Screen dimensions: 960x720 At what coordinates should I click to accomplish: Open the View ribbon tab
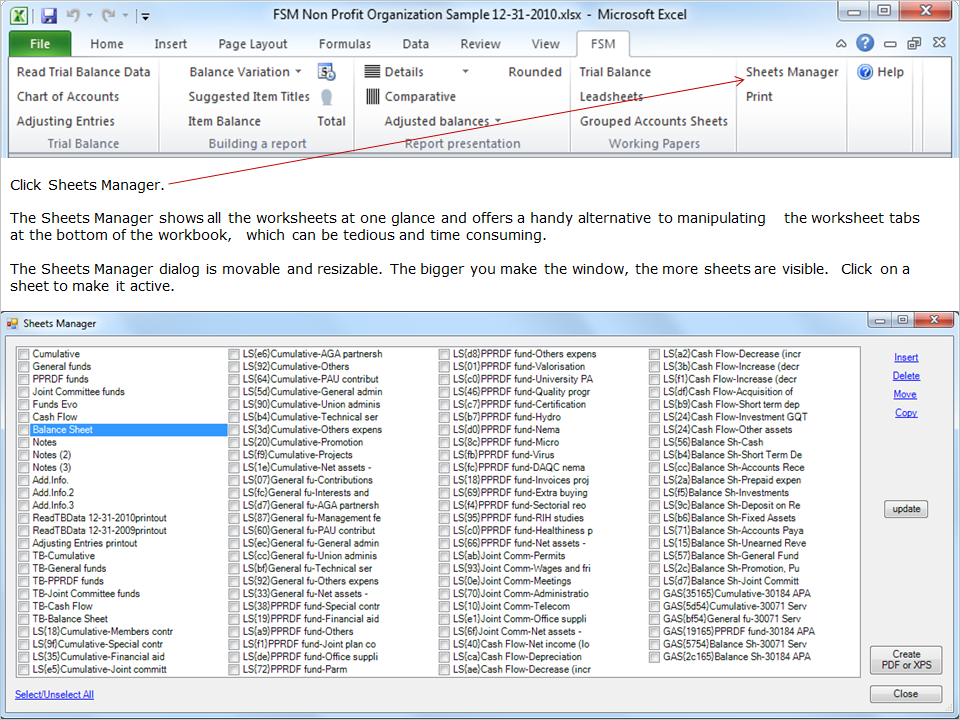pyautogui.click(x=546, y=44)
